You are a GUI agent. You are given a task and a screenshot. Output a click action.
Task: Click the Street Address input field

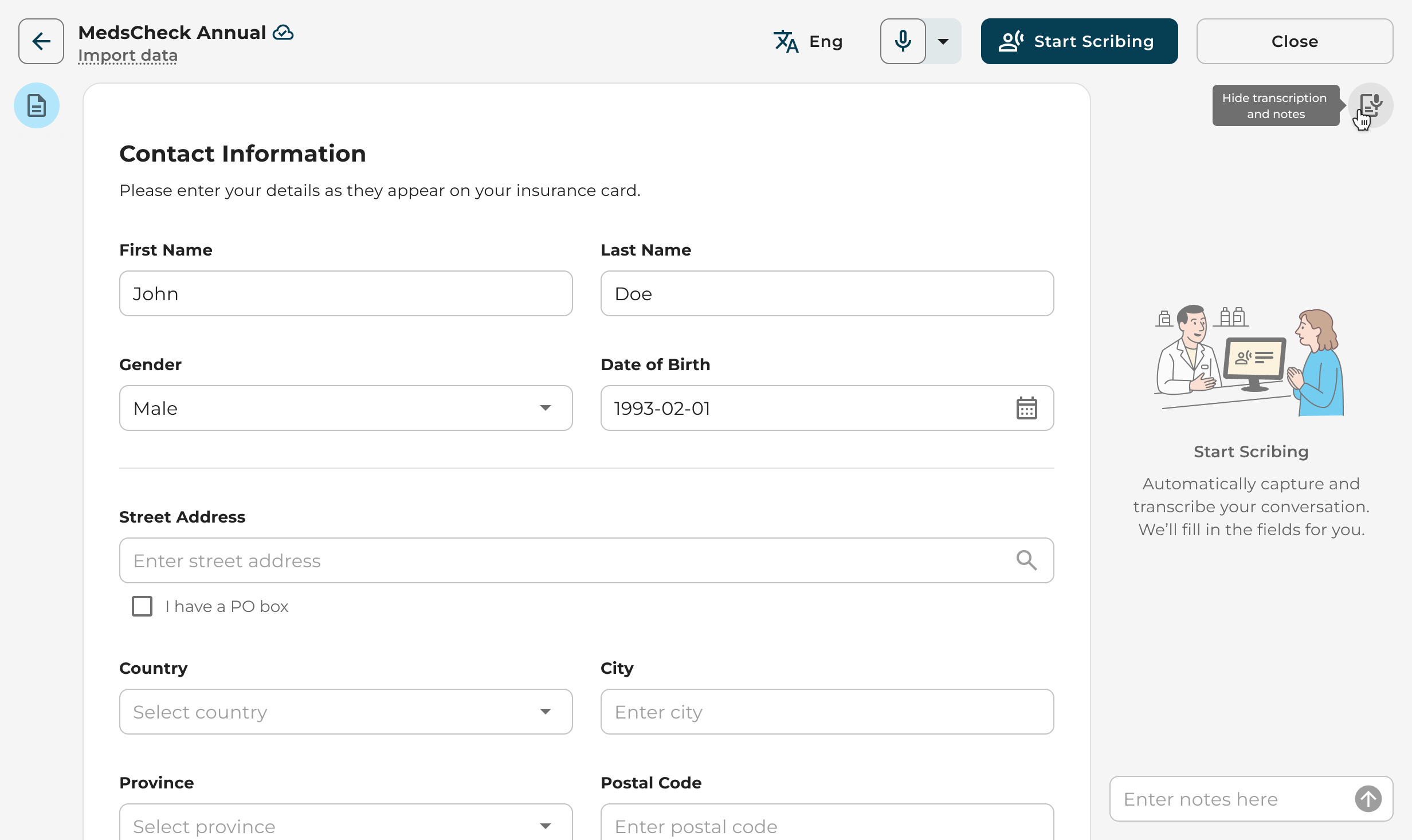(587, 560)
